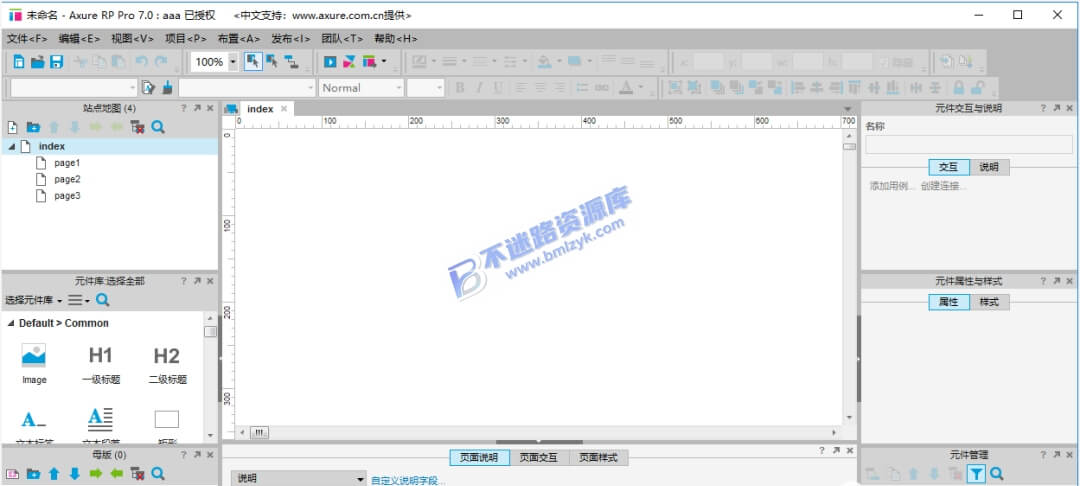Click the paintbrush style icon
The height and width of the screenshot is (486, 1080).
click(x=167, y=87)
